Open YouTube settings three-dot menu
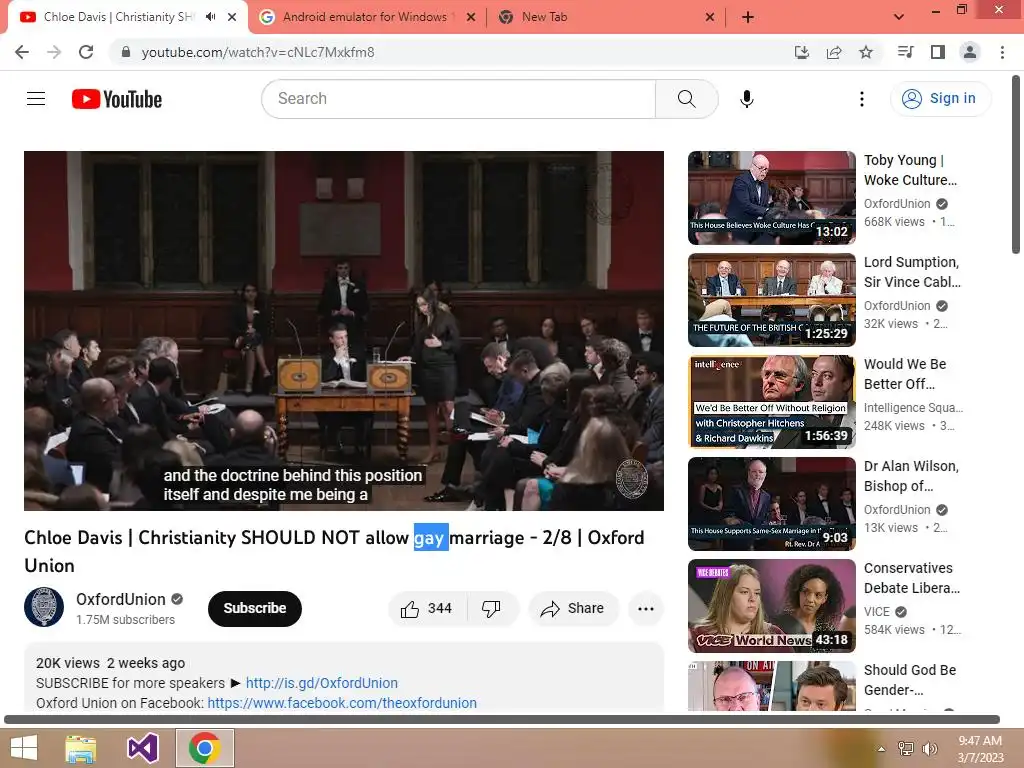The width and height of the screenshot is (1024, 768). 861,99
